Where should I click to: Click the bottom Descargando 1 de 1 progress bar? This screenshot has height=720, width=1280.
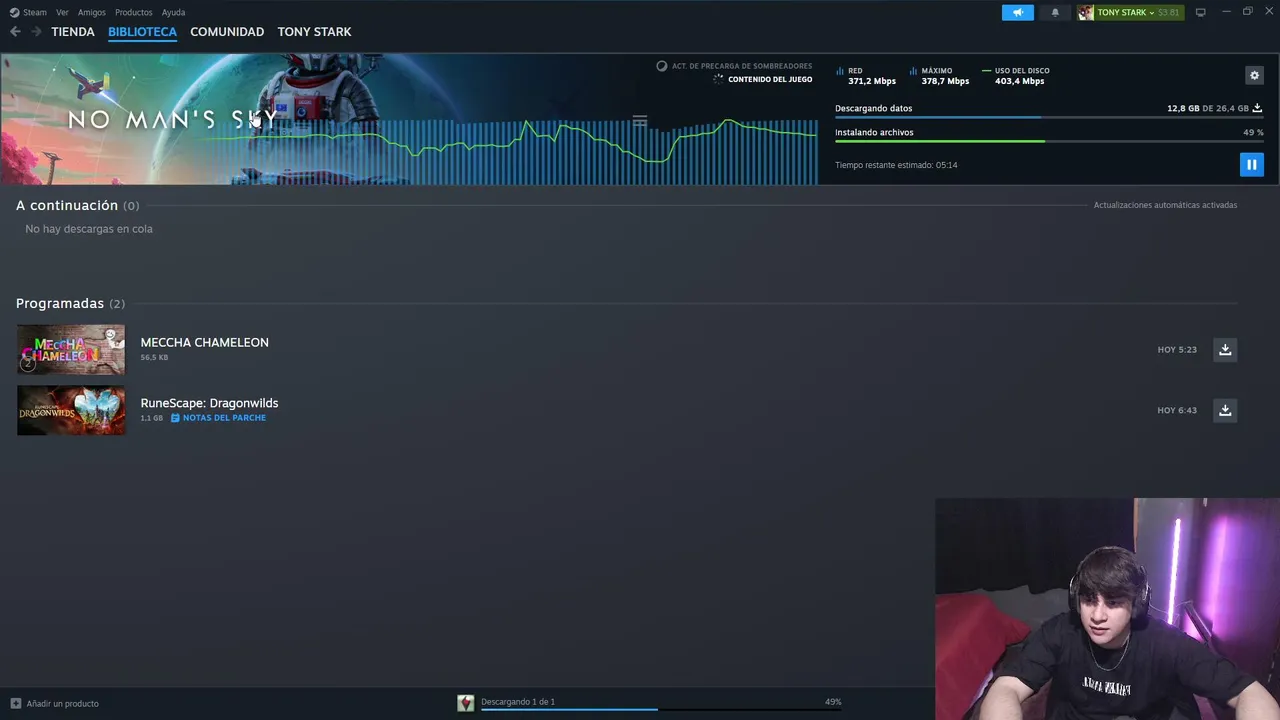point(660,709)
